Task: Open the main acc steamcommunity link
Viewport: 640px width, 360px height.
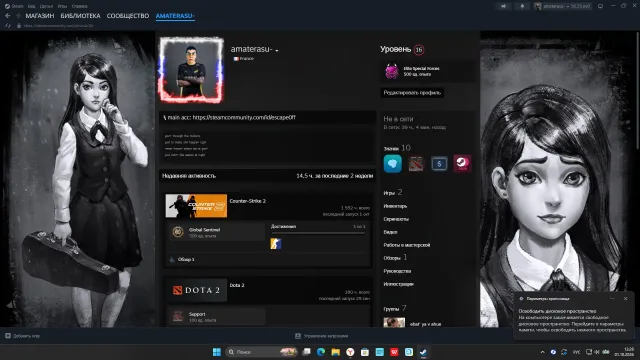Action: (x=244, y=118)
